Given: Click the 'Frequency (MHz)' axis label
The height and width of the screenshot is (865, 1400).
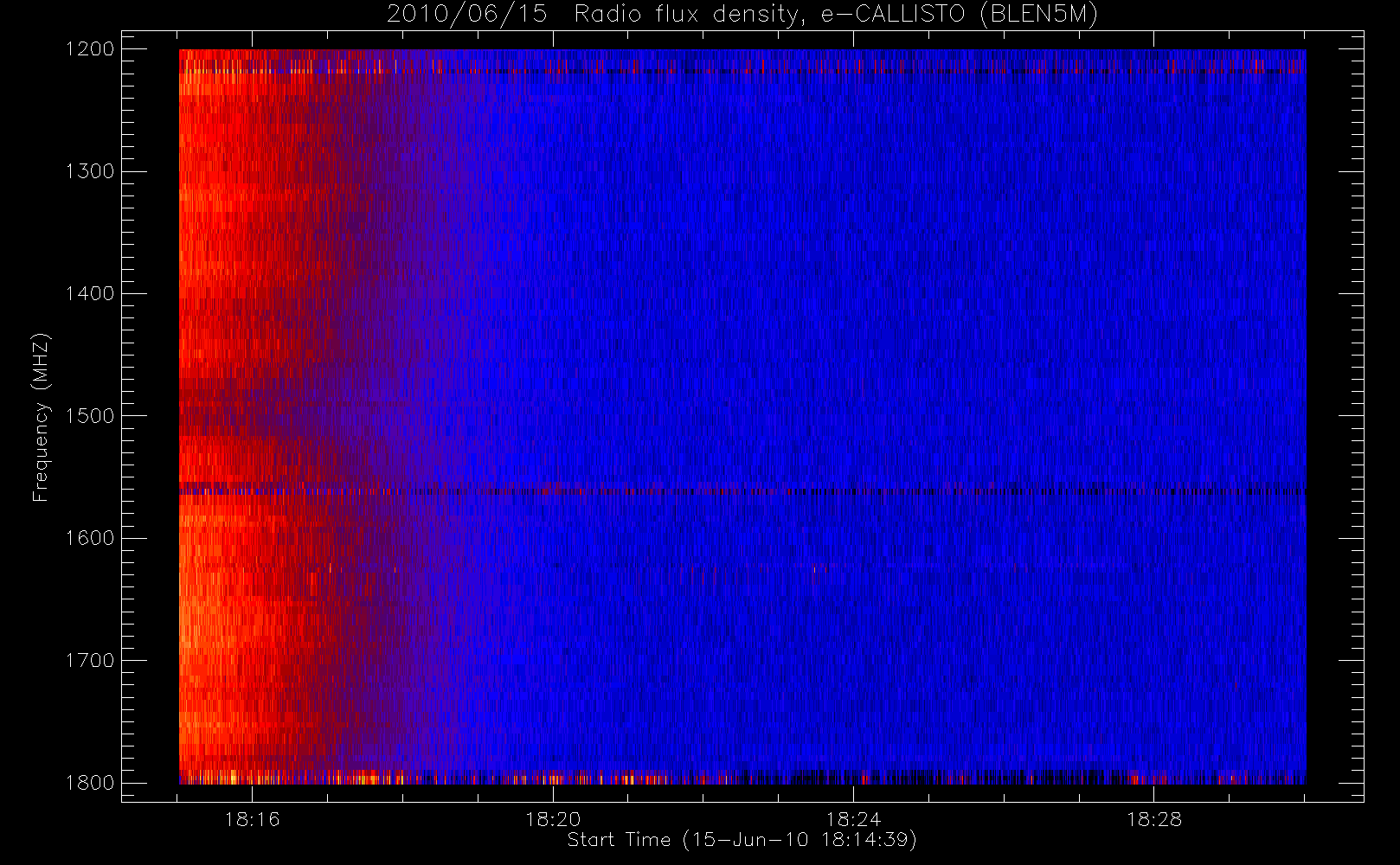Looking at the screenshot, I should click(x=41, y=417).
